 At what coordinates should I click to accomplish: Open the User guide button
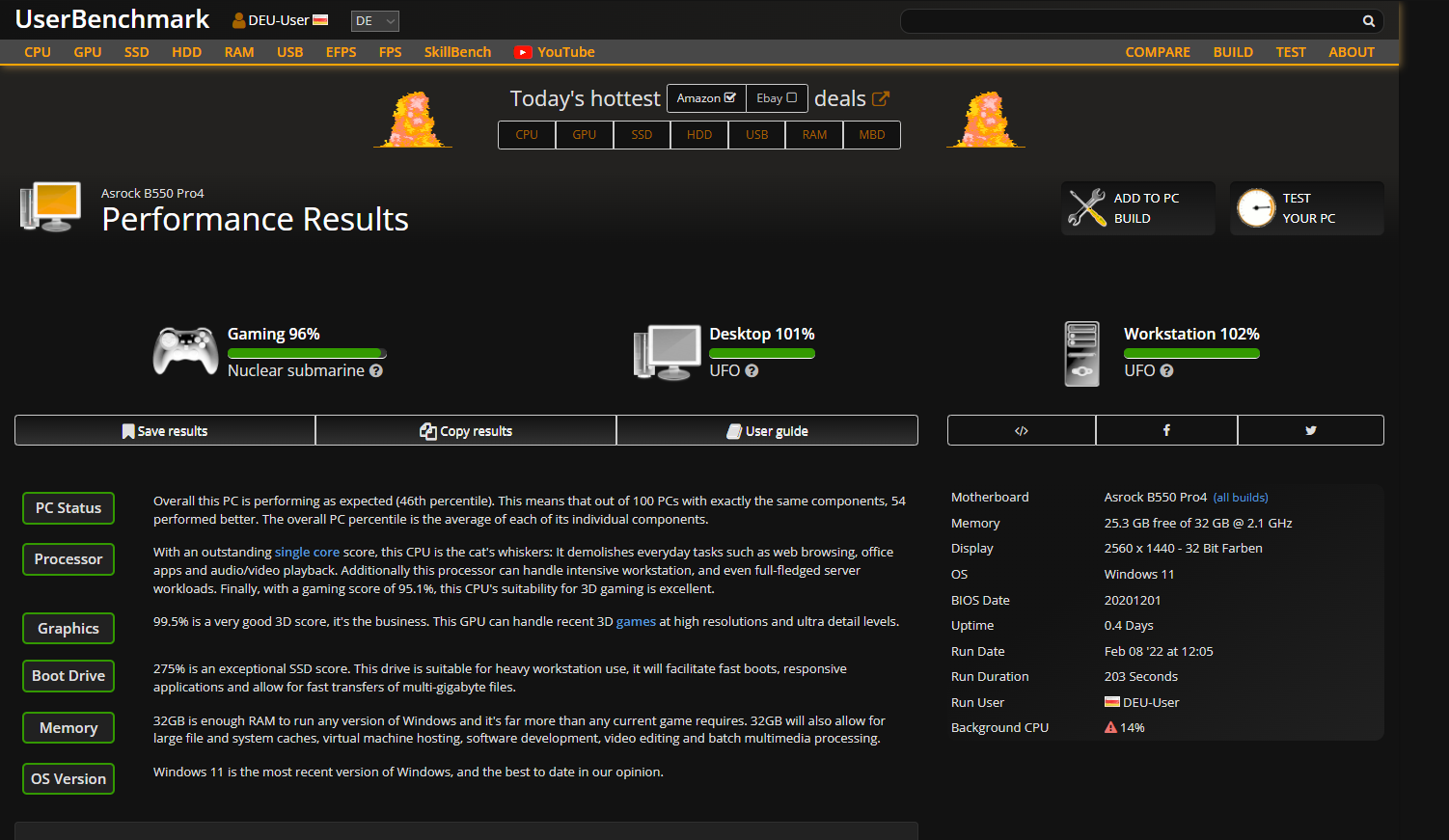pos(767,430)
